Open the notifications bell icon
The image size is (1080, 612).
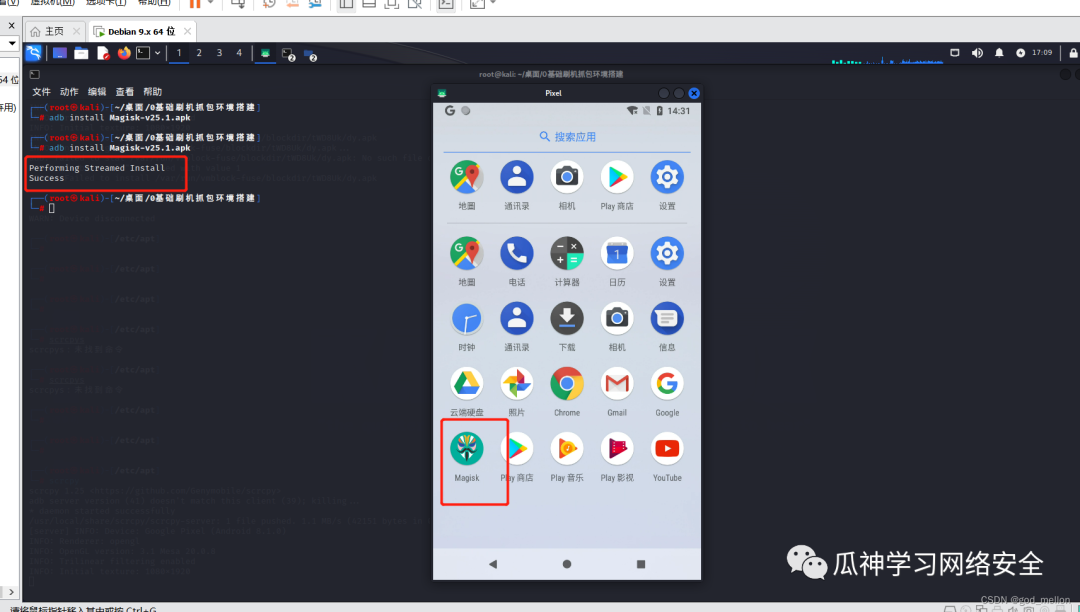pos(999,53)
